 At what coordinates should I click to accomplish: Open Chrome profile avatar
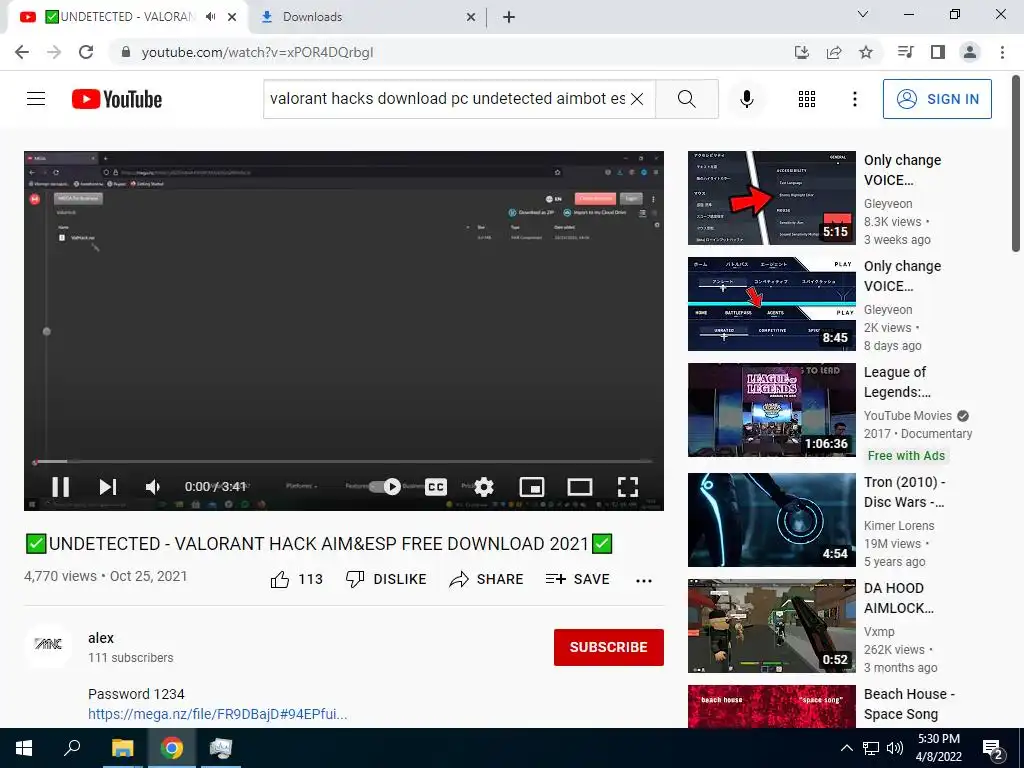tap(970, 52)
